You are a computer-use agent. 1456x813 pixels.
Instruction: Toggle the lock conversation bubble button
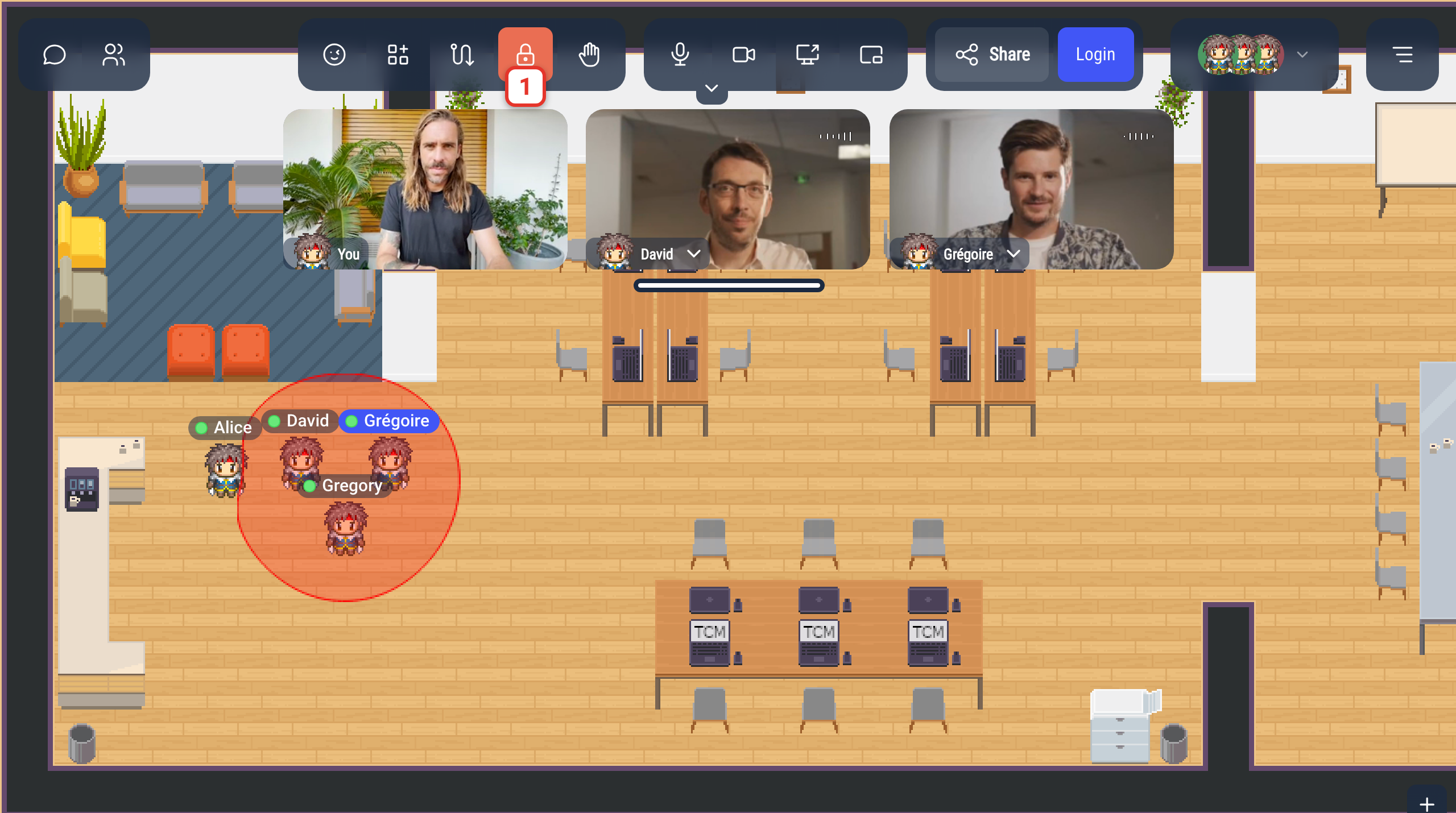pyautogui.click(x=526, y=55)
